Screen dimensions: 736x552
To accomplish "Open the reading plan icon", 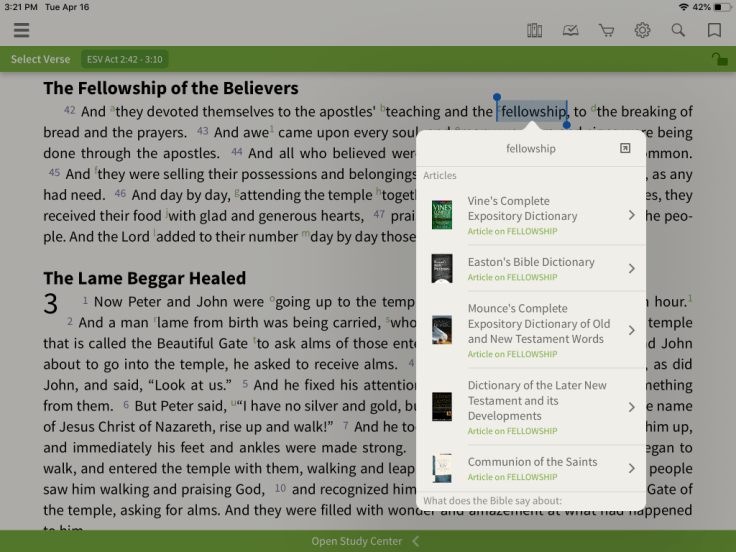I will pyautogui.click(x=570, y=30).
